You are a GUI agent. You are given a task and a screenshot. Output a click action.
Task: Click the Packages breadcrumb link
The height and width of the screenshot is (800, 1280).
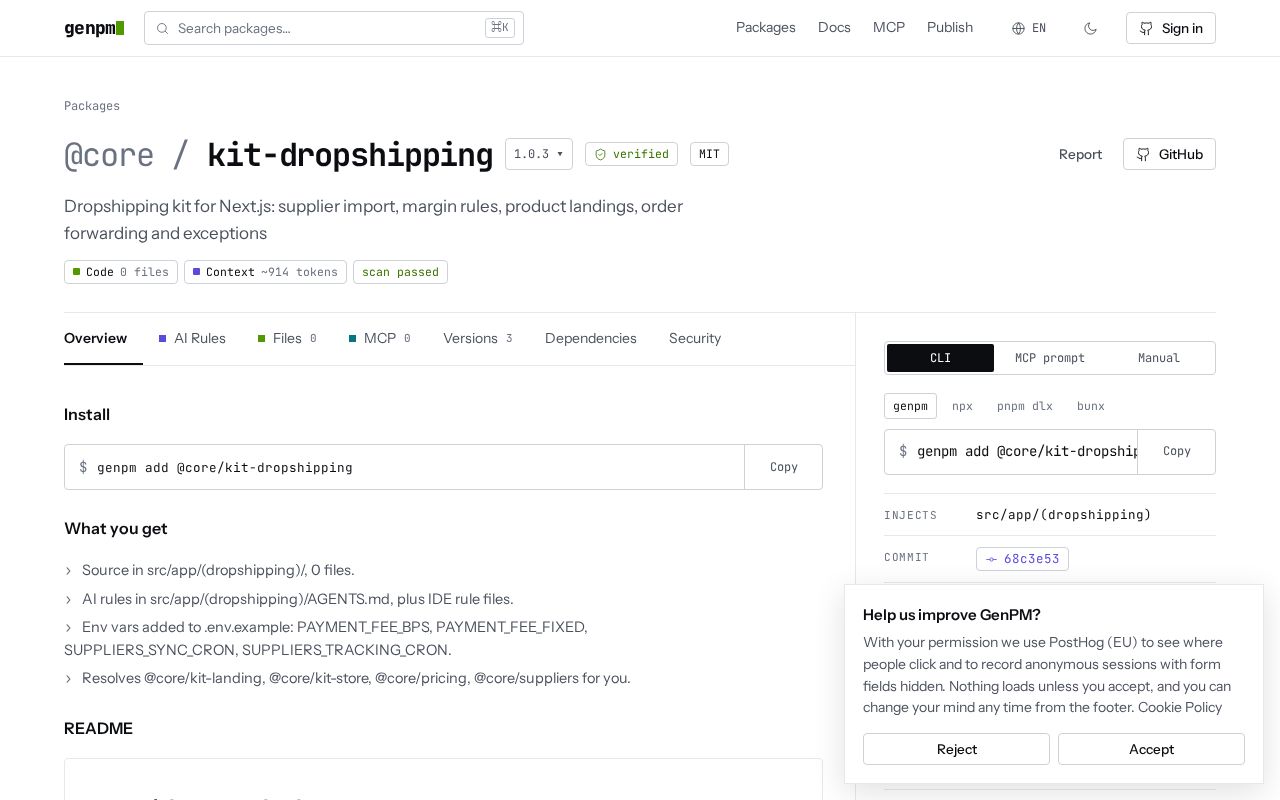pos(92,106)
